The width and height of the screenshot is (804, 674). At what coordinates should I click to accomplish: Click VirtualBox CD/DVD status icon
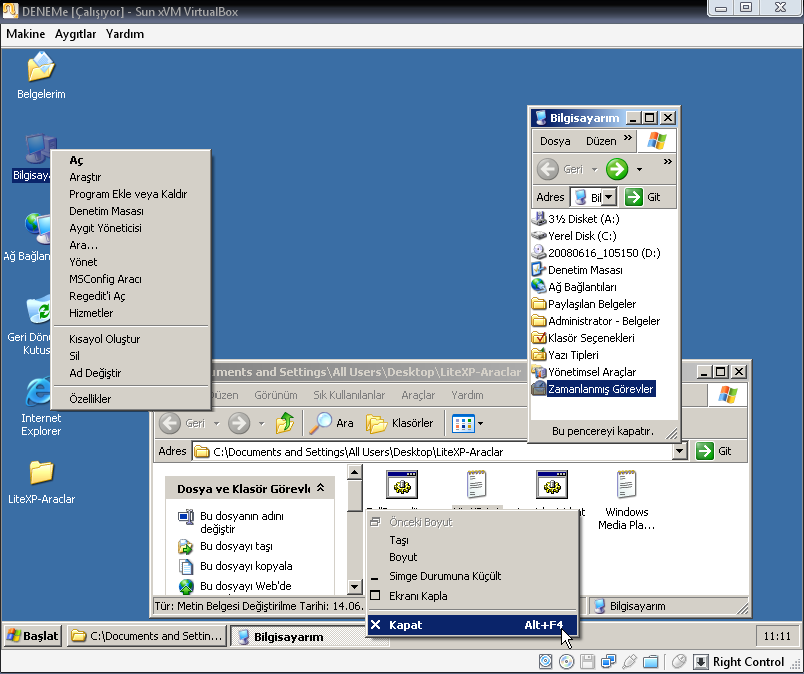pos(567,661)
